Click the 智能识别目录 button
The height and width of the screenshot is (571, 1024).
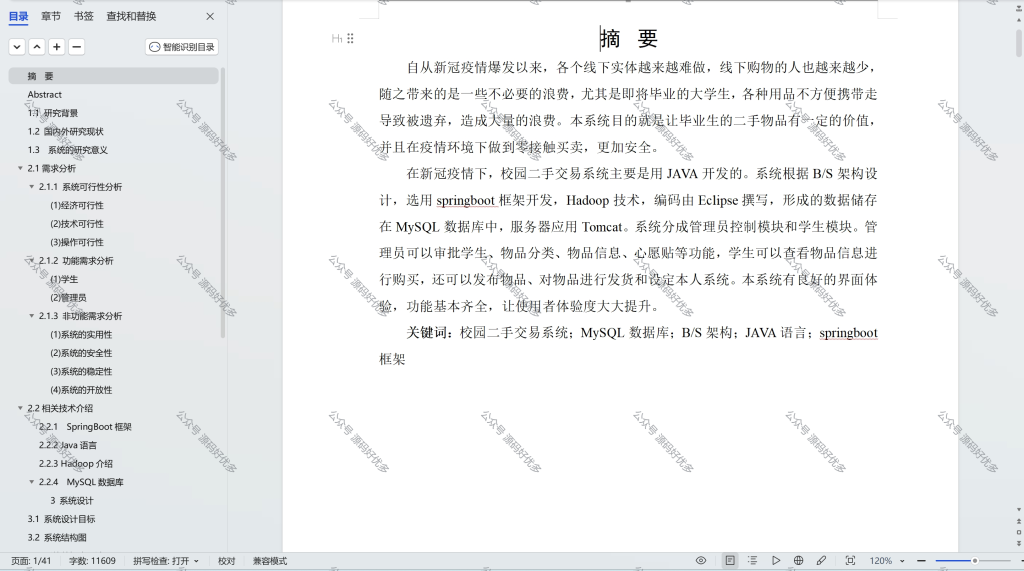point(182,47)
